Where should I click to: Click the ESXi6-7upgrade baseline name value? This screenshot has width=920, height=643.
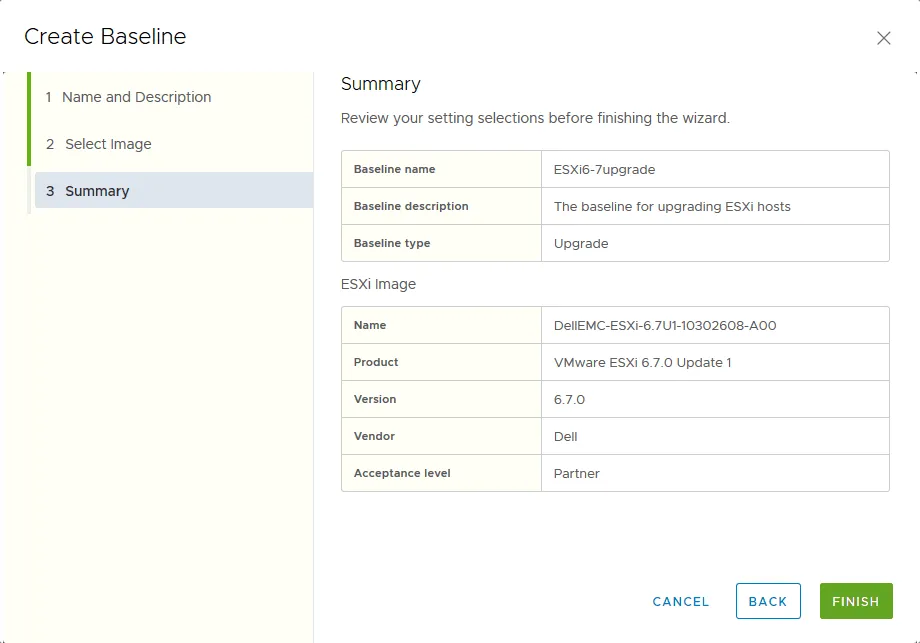pyautogui.click(x=604, y=169)
